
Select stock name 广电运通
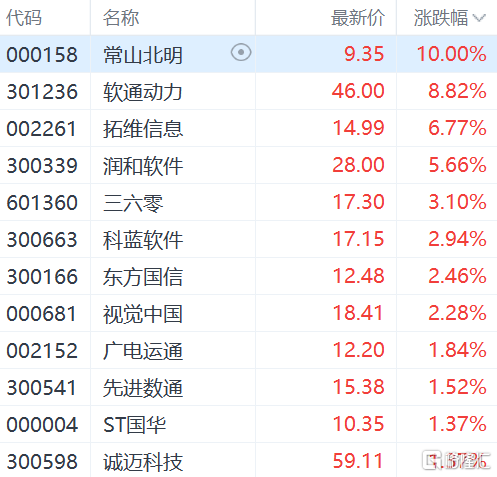143,352
